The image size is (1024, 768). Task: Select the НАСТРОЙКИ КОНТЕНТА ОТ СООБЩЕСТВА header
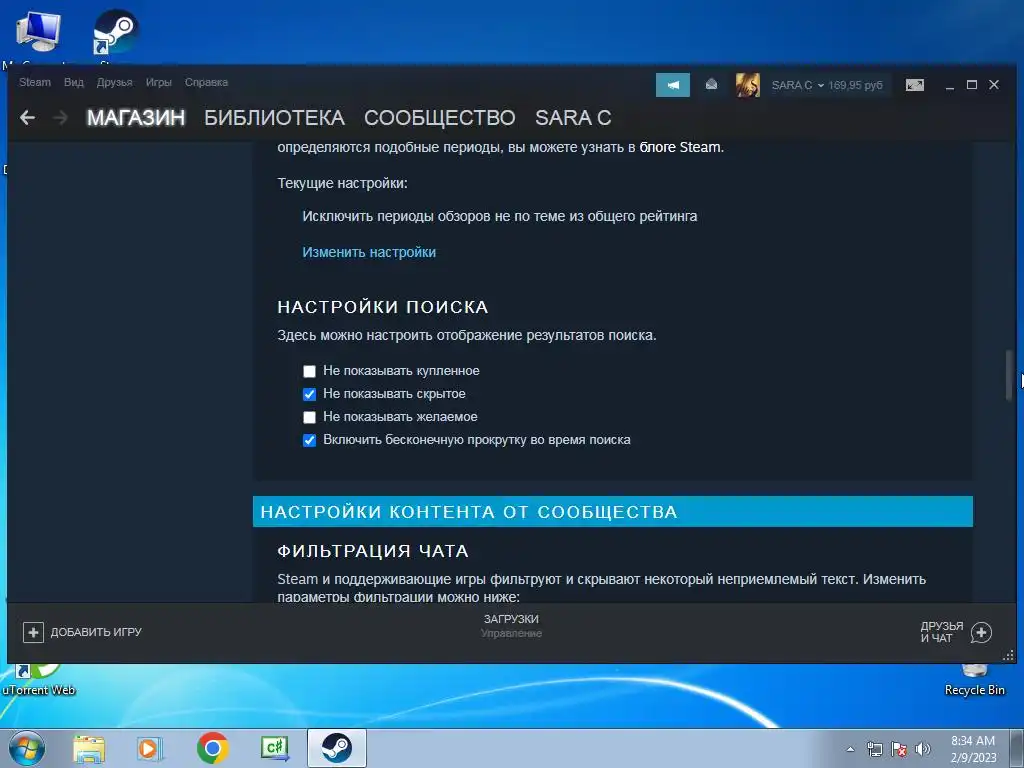coord(613,511)
